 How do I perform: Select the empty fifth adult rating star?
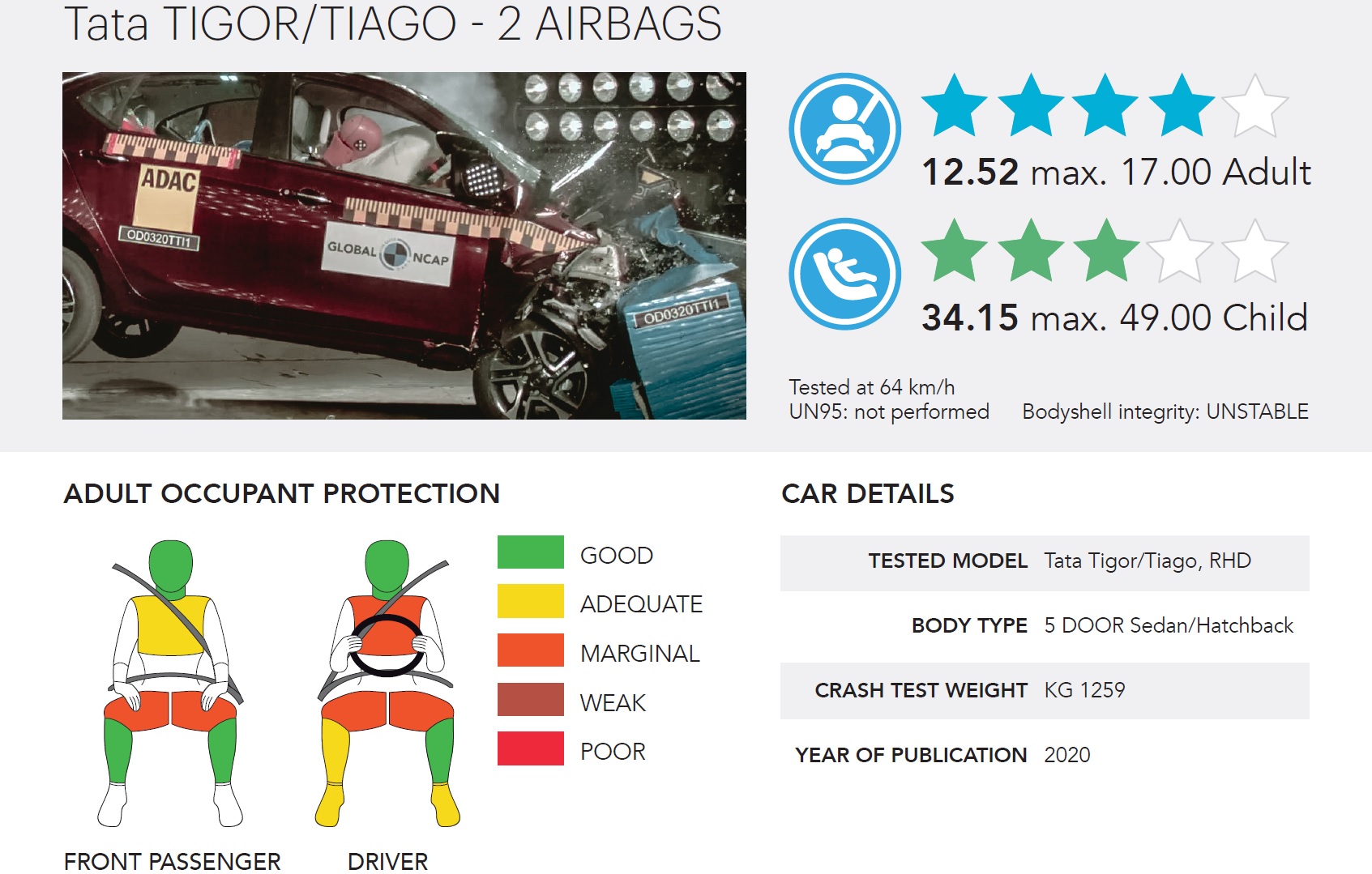(1255, 105)
